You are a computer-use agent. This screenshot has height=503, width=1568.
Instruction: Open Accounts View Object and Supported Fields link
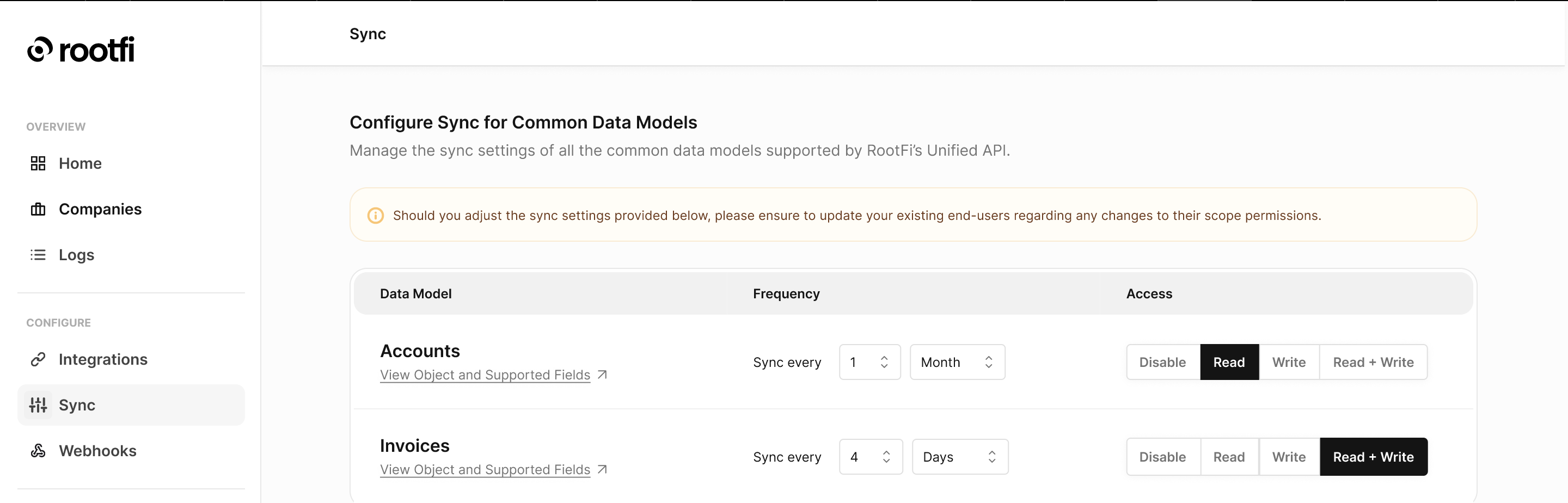(x=485, y=375)
